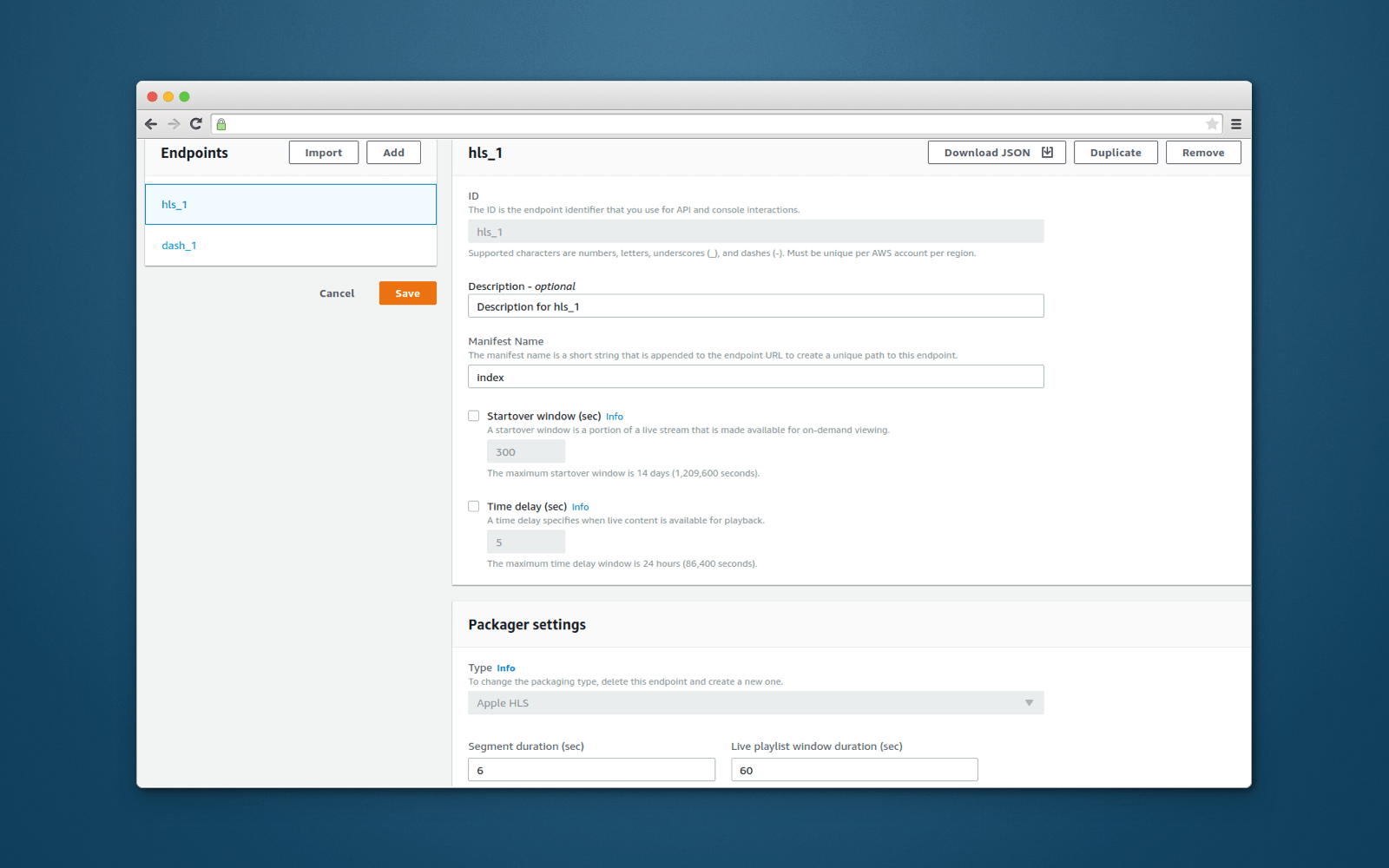
Task: Click the browser address bar
Action: [x=716, y=124]
